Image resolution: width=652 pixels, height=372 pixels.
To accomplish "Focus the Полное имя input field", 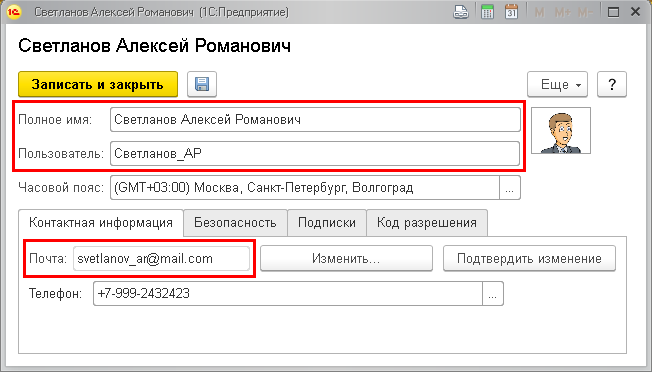I will (315, 120).
